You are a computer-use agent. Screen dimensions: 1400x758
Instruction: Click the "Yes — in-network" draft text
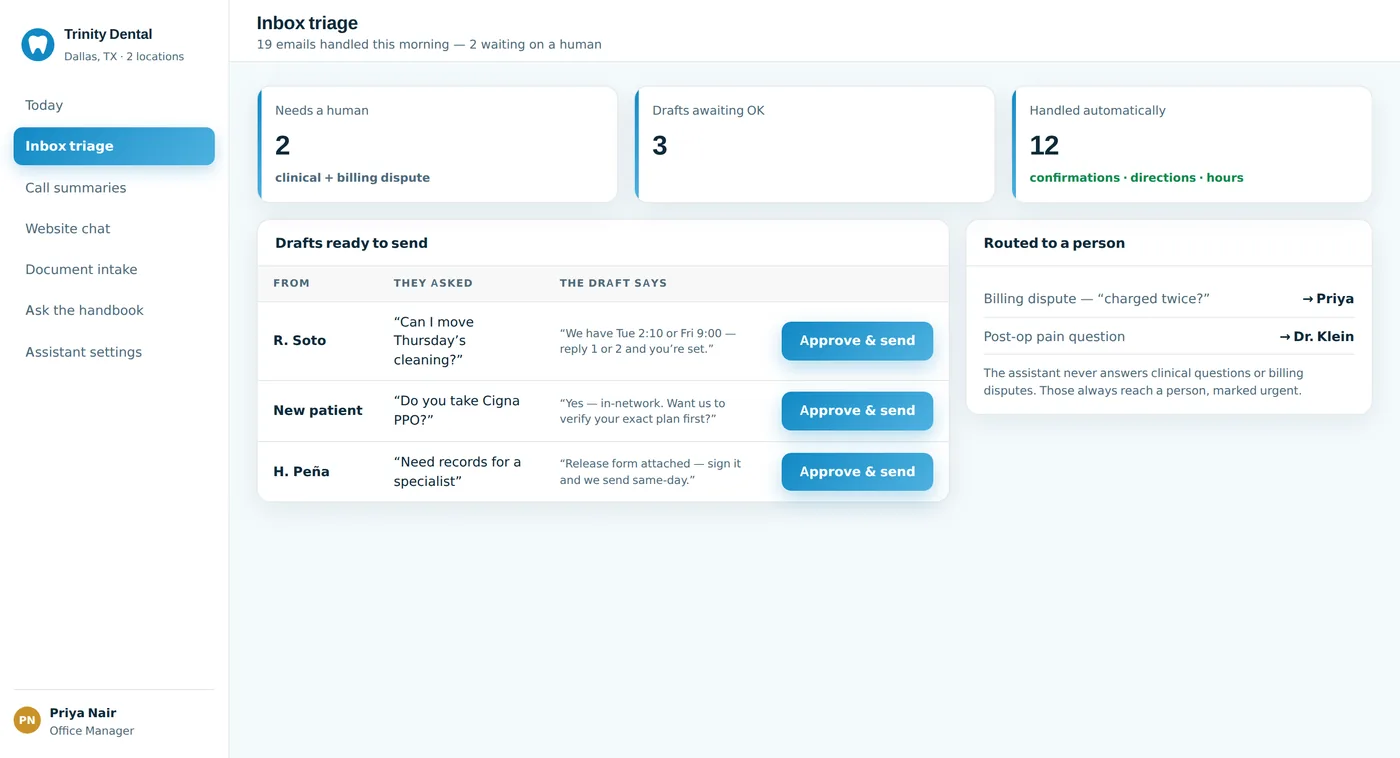point(643,411)
